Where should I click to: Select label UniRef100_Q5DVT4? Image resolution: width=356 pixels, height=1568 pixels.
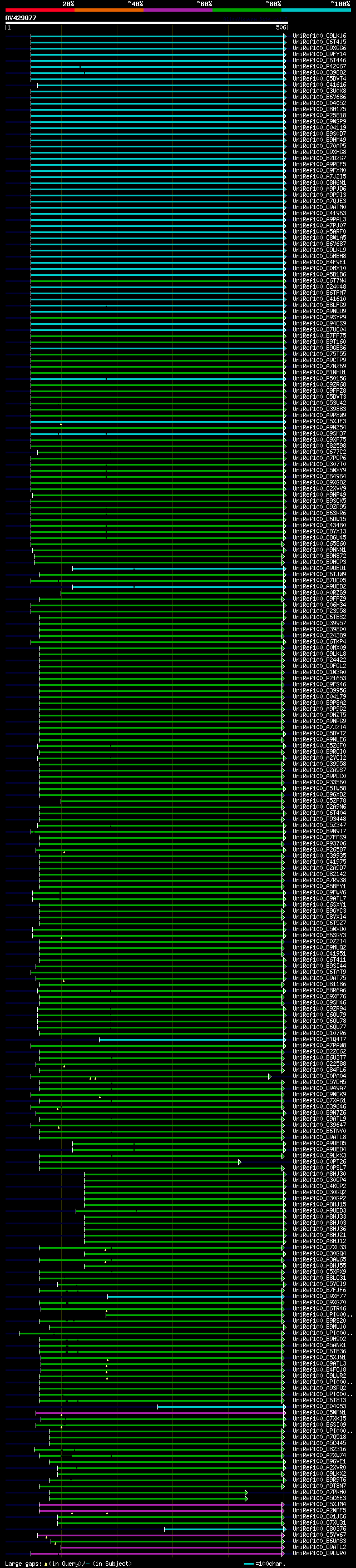pos(319,78)
